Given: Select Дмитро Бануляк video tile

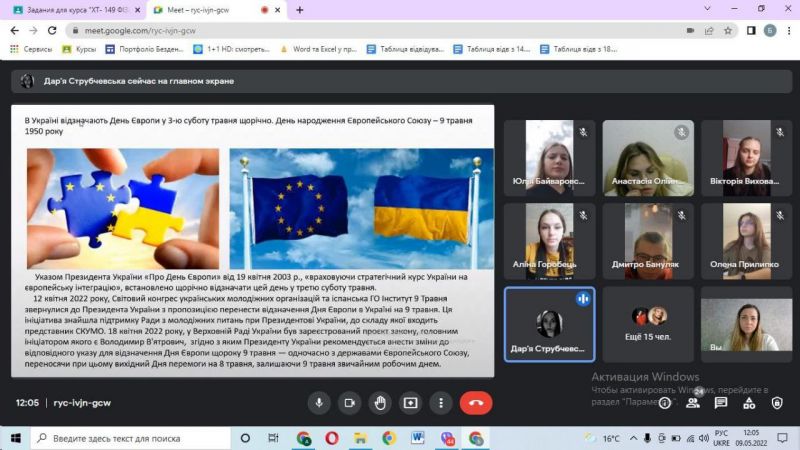Looking at the screenshot, I should tap(648, 241).
